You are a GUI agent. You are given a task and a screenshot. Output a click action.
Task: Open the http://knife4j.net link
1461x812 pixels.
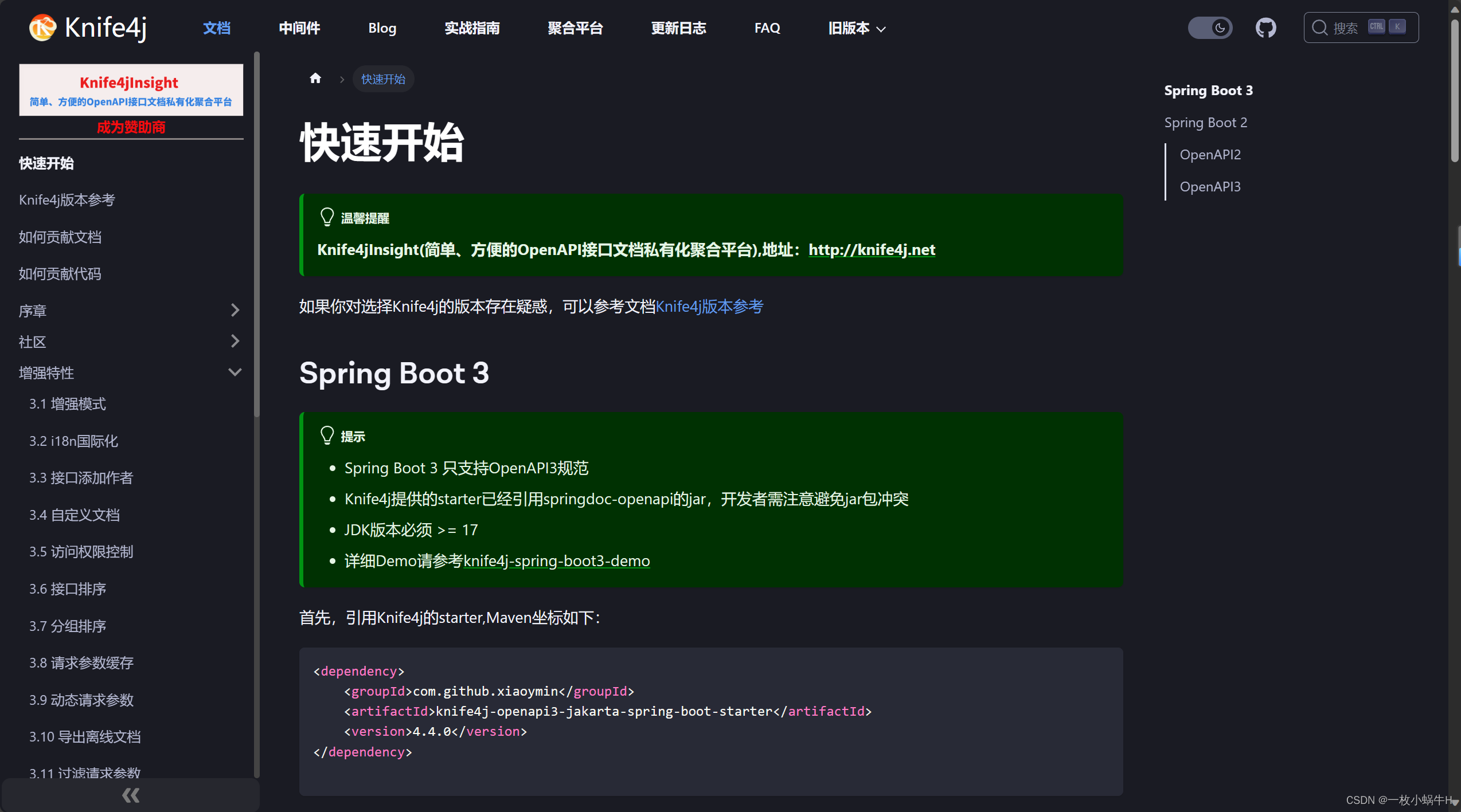872,250
